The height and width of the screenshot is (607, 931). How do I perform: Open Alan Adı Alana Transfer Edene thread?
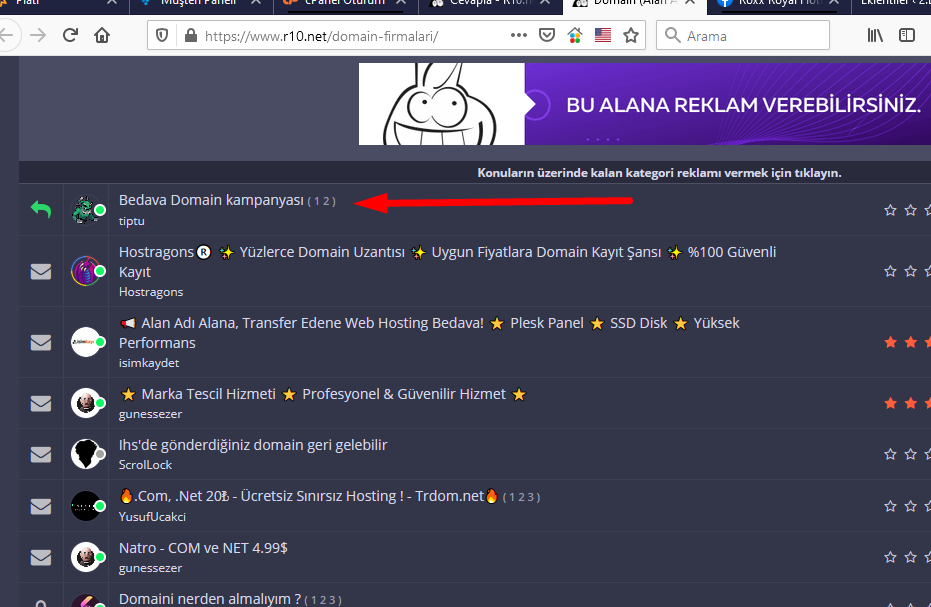429,333
